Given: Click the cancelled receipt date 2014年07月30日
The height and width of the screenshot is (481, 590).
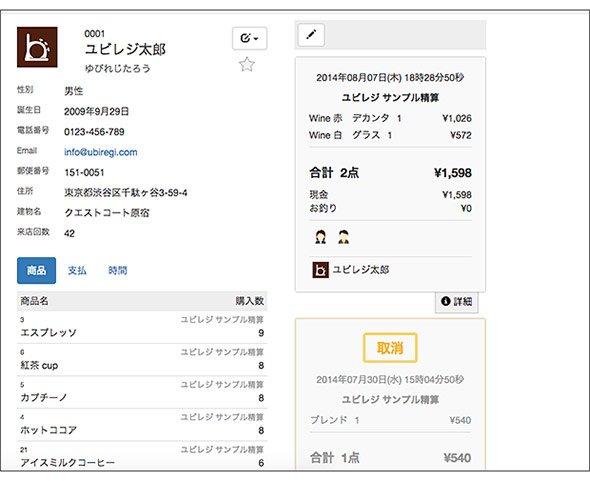Looking at the screenshot, I should tap(390, 379).
